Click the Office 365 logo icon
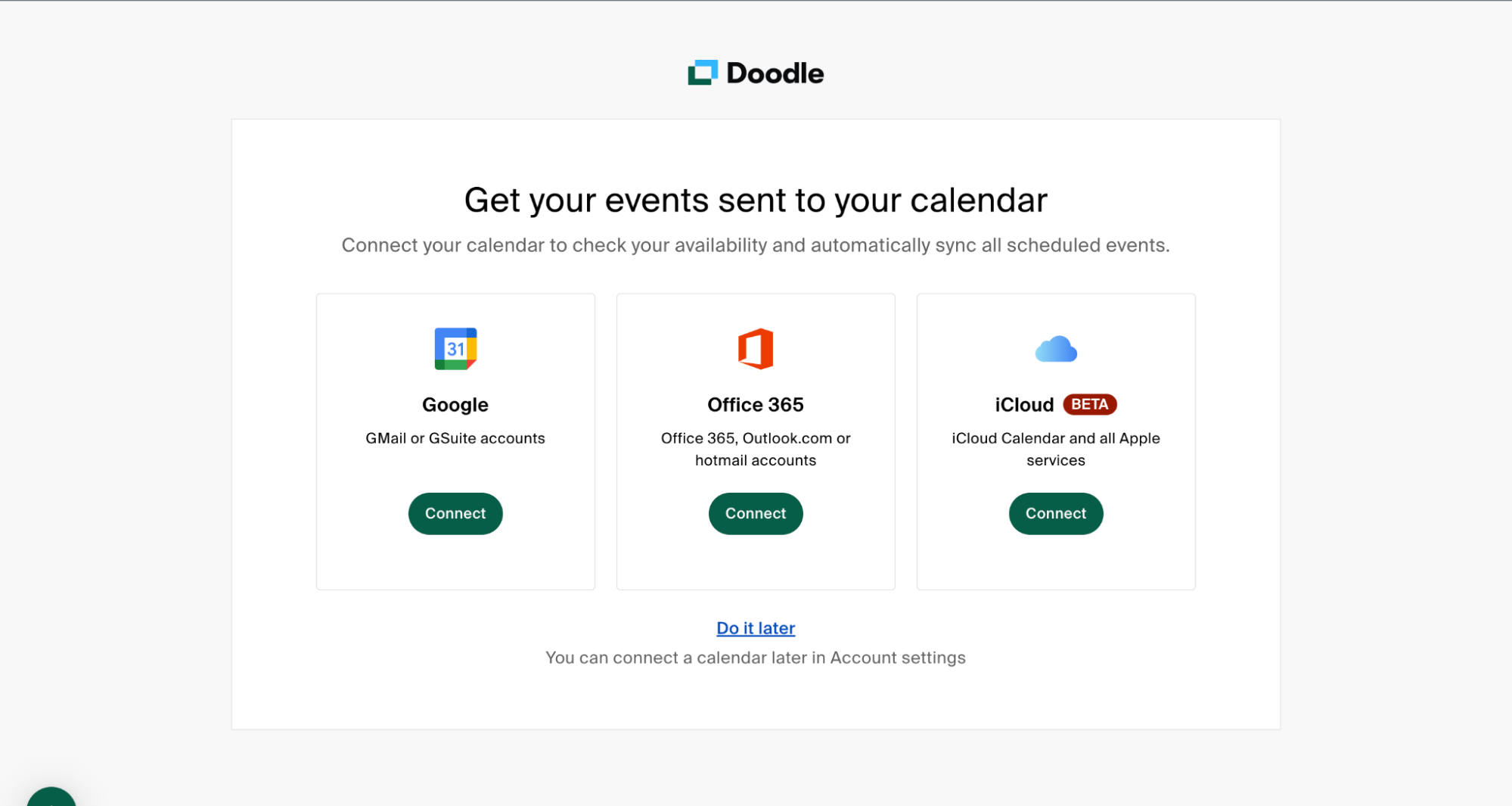This screenshot has height=806, width=1512. [x=756, y=349]
